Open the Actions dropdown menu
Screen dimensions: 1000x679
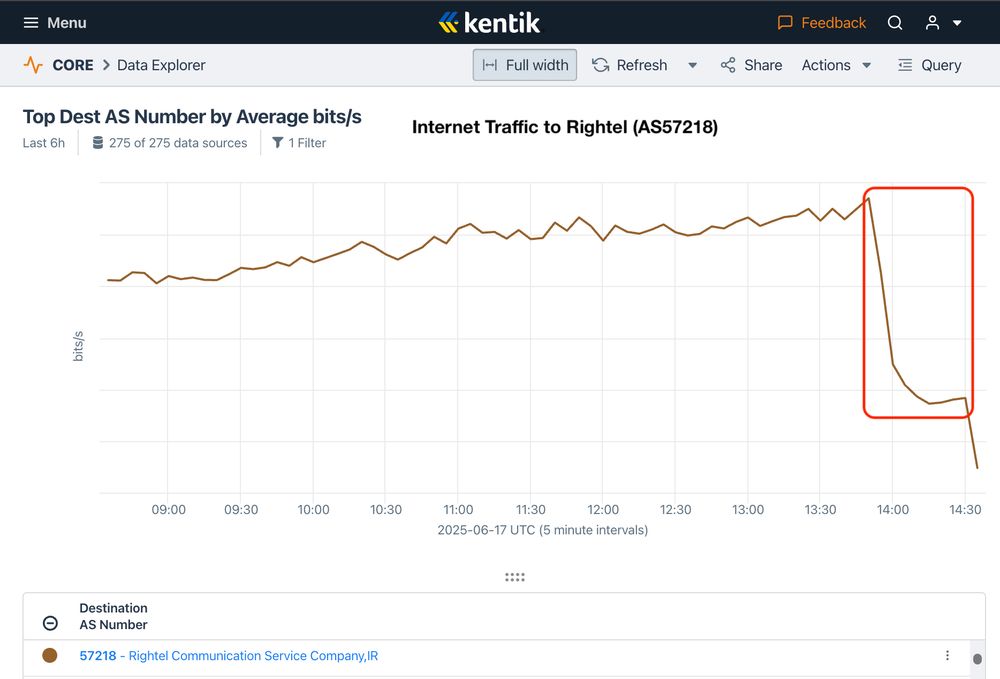tap(836, 65)
